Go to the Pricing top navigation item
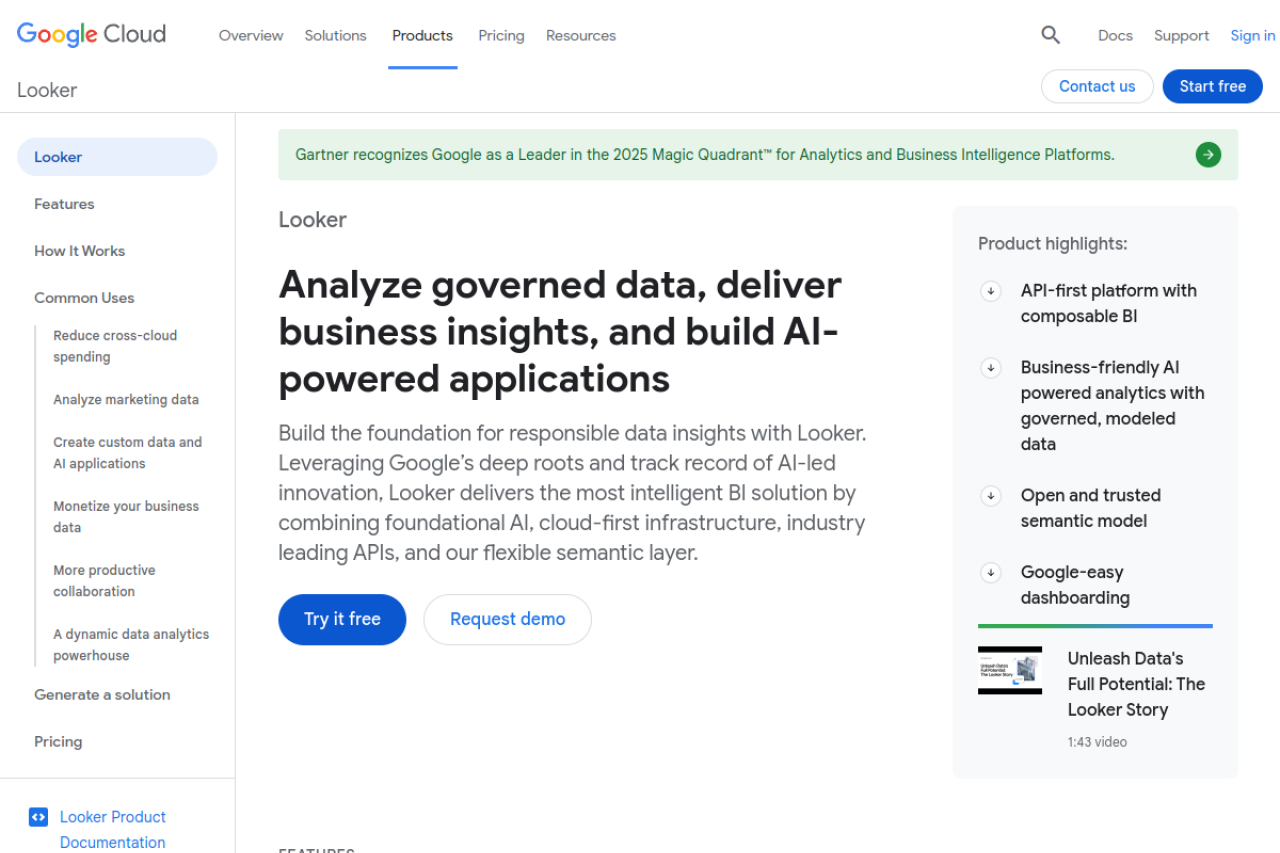 501,35
